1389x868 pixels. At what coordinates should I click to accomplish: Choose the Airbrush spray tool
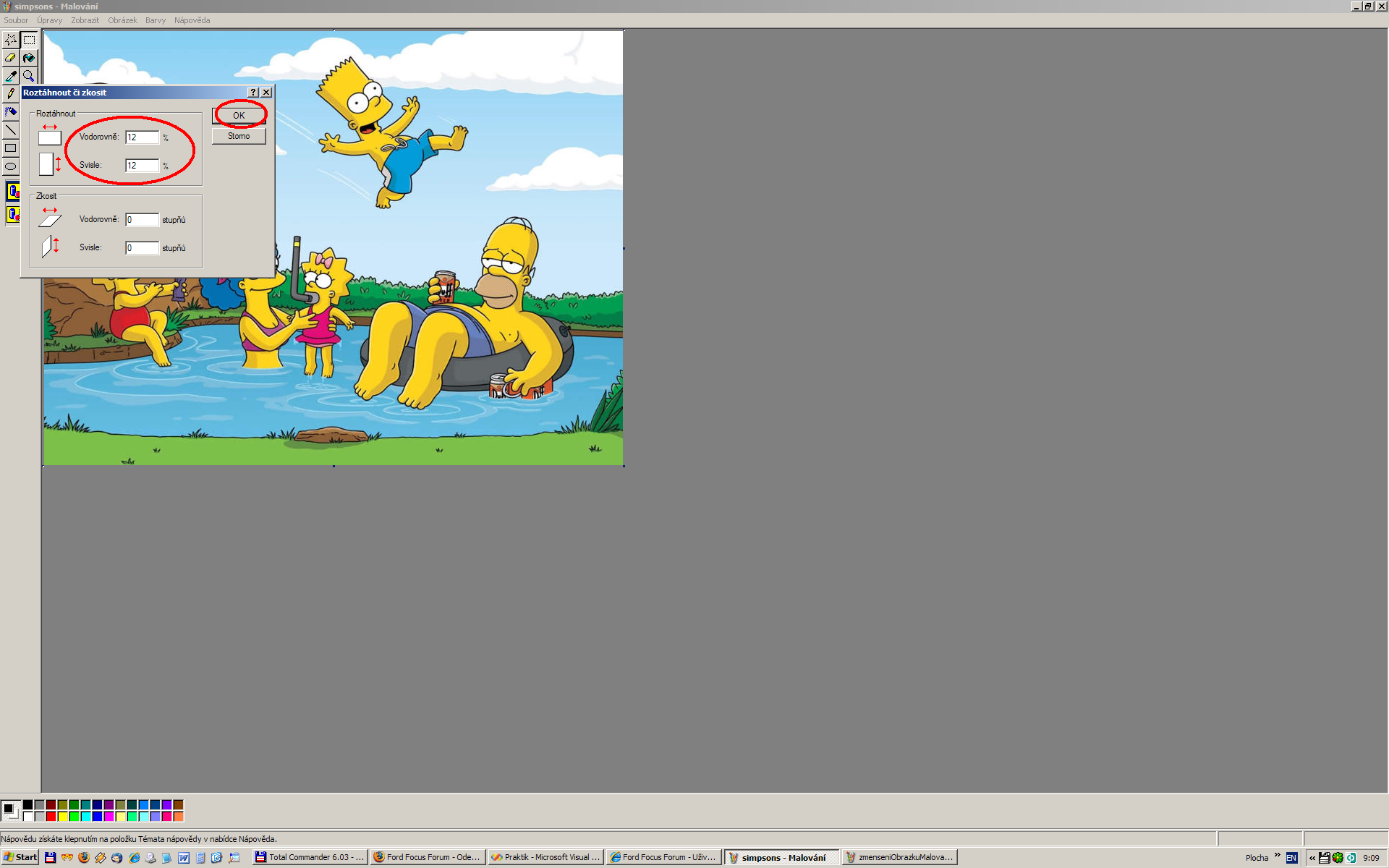pyautogui.click(x=11, y=112)
